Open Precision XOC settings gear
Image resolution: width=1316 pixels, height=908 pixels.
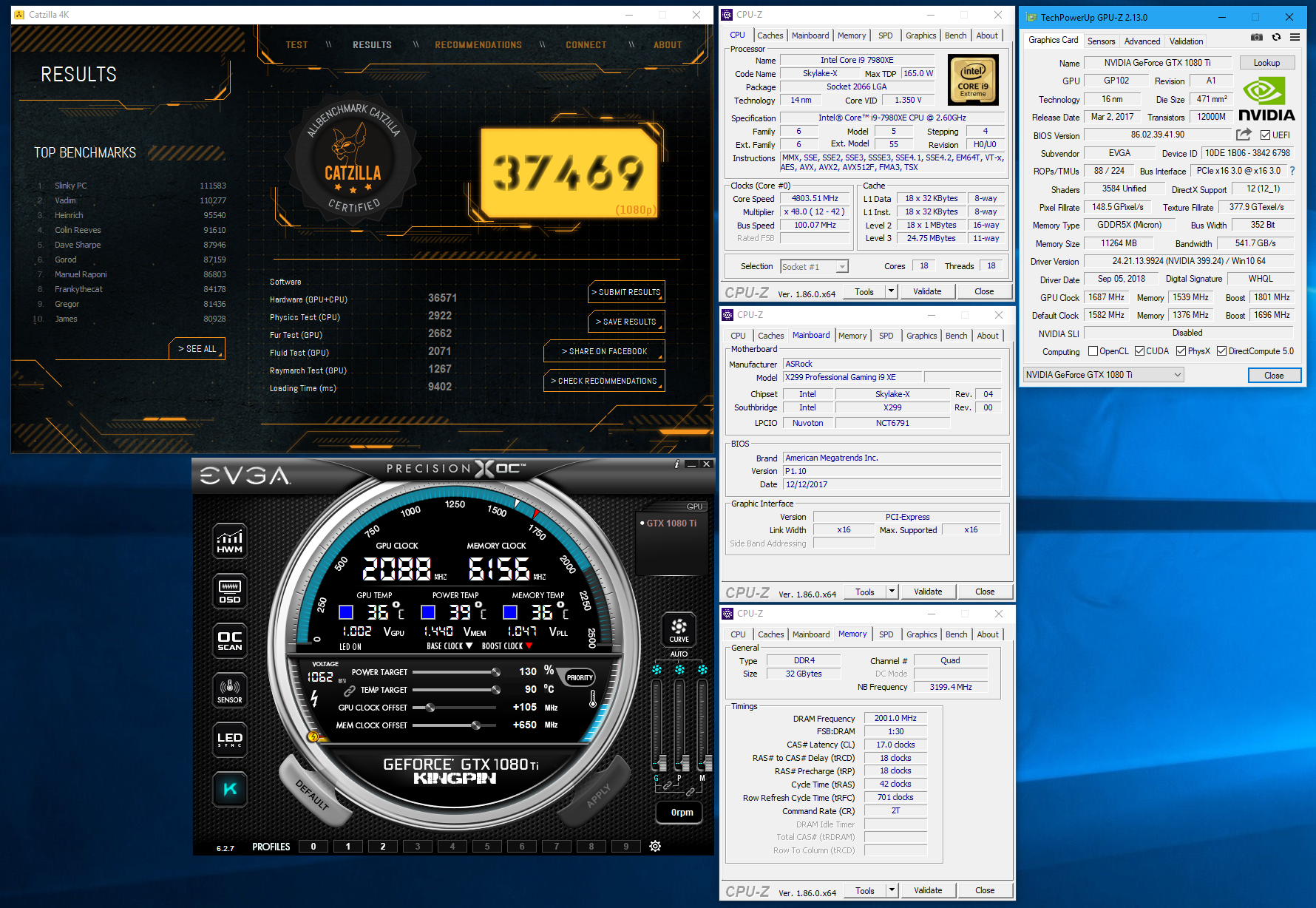click(655, 846)
